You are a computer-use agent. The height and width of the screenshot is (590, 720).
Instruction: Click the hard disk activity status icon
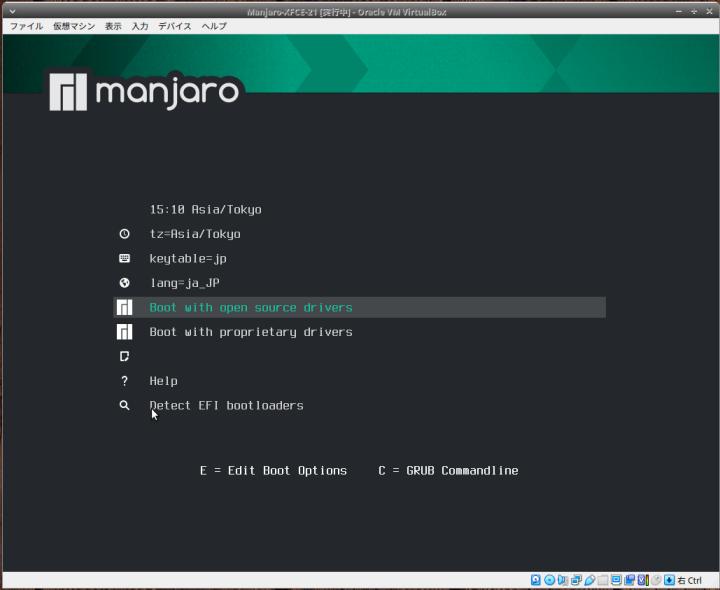(x=535, y=580)
